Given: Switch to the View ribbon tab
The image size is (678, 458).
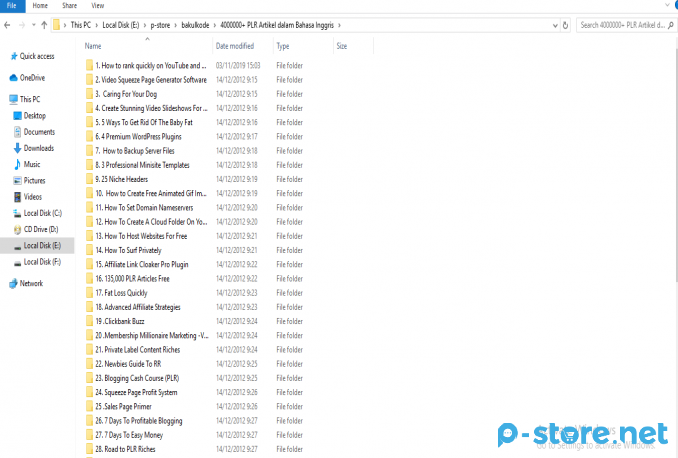Looking at the screenshot, I should pyautogui.click(x=98, y=5).
